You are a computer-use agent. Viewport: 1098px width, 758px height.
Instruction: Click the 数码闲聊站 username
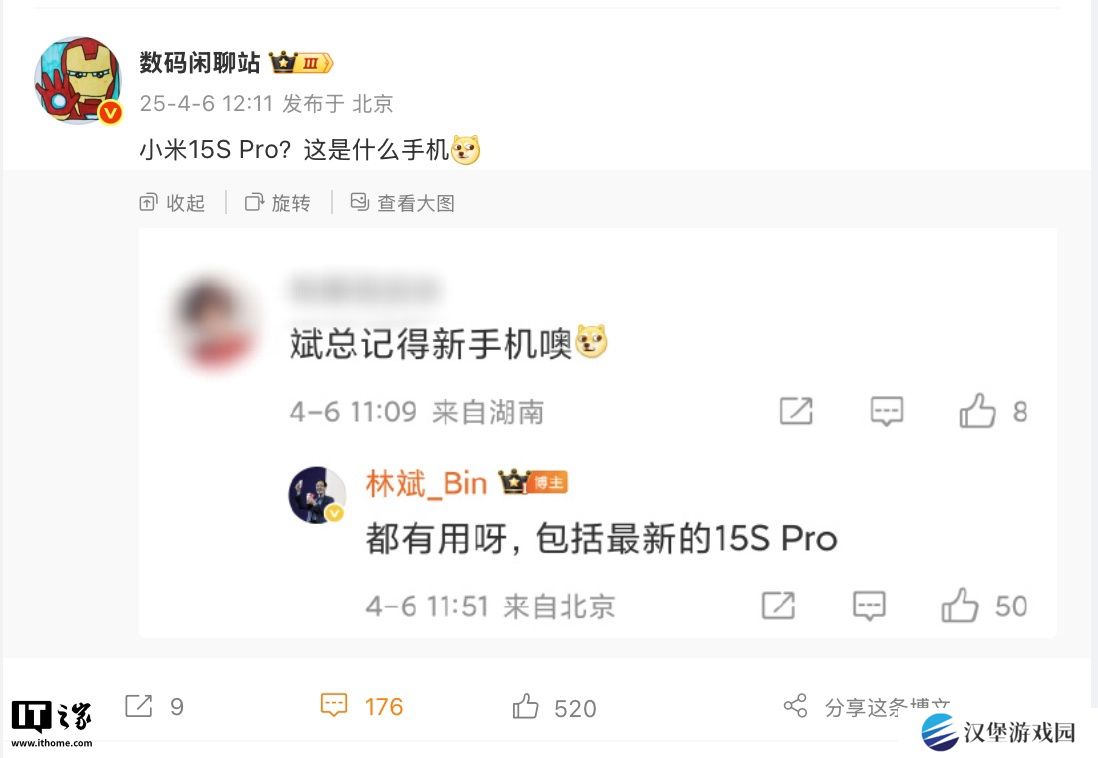[x=200, y=62]
